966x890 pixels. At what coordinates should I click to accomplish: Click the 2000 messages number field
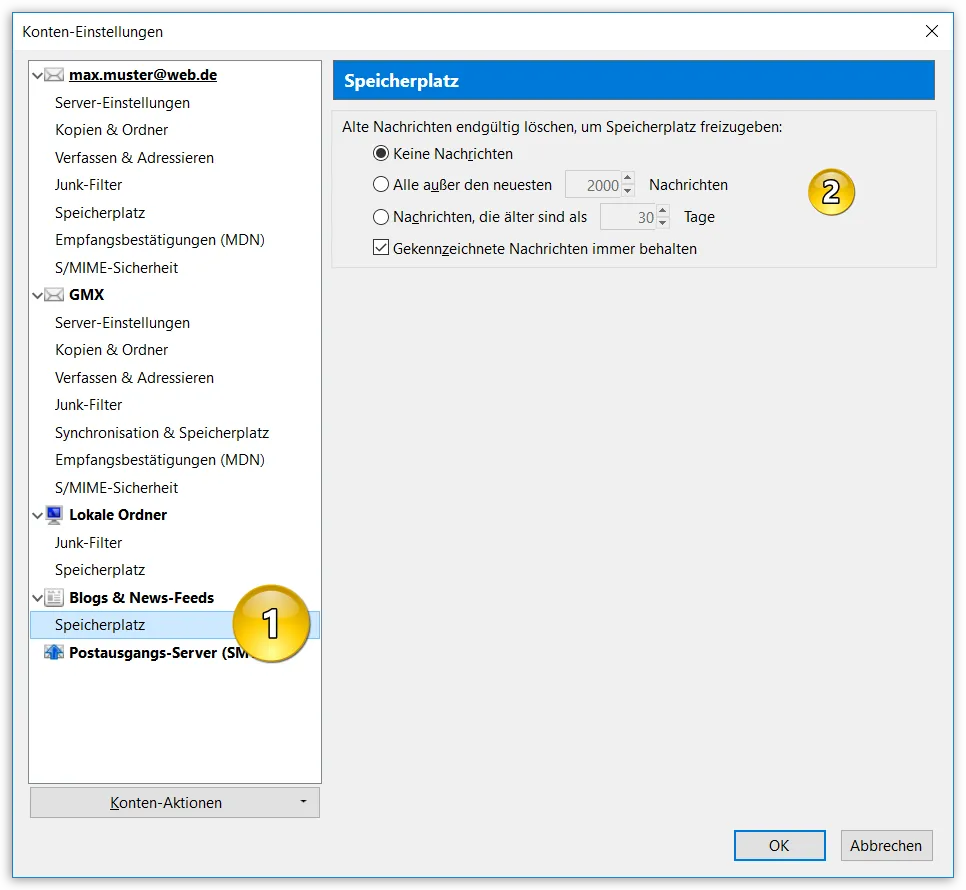pyautogui.click(x=593, y=185)
